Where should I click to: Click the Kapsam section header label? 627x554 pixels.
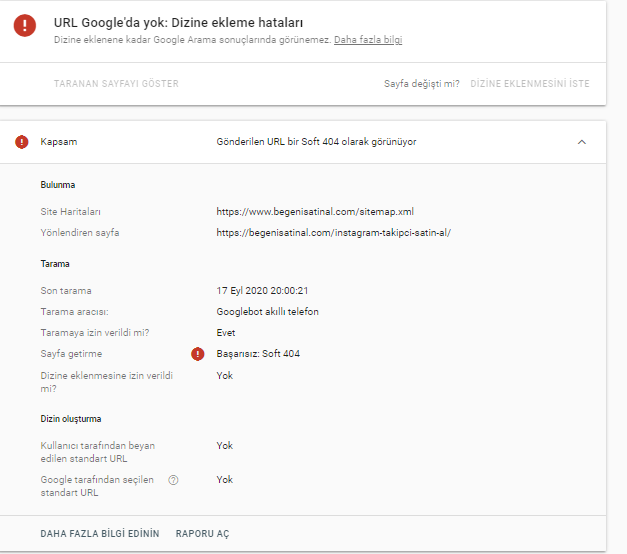[x=58, y=142]
